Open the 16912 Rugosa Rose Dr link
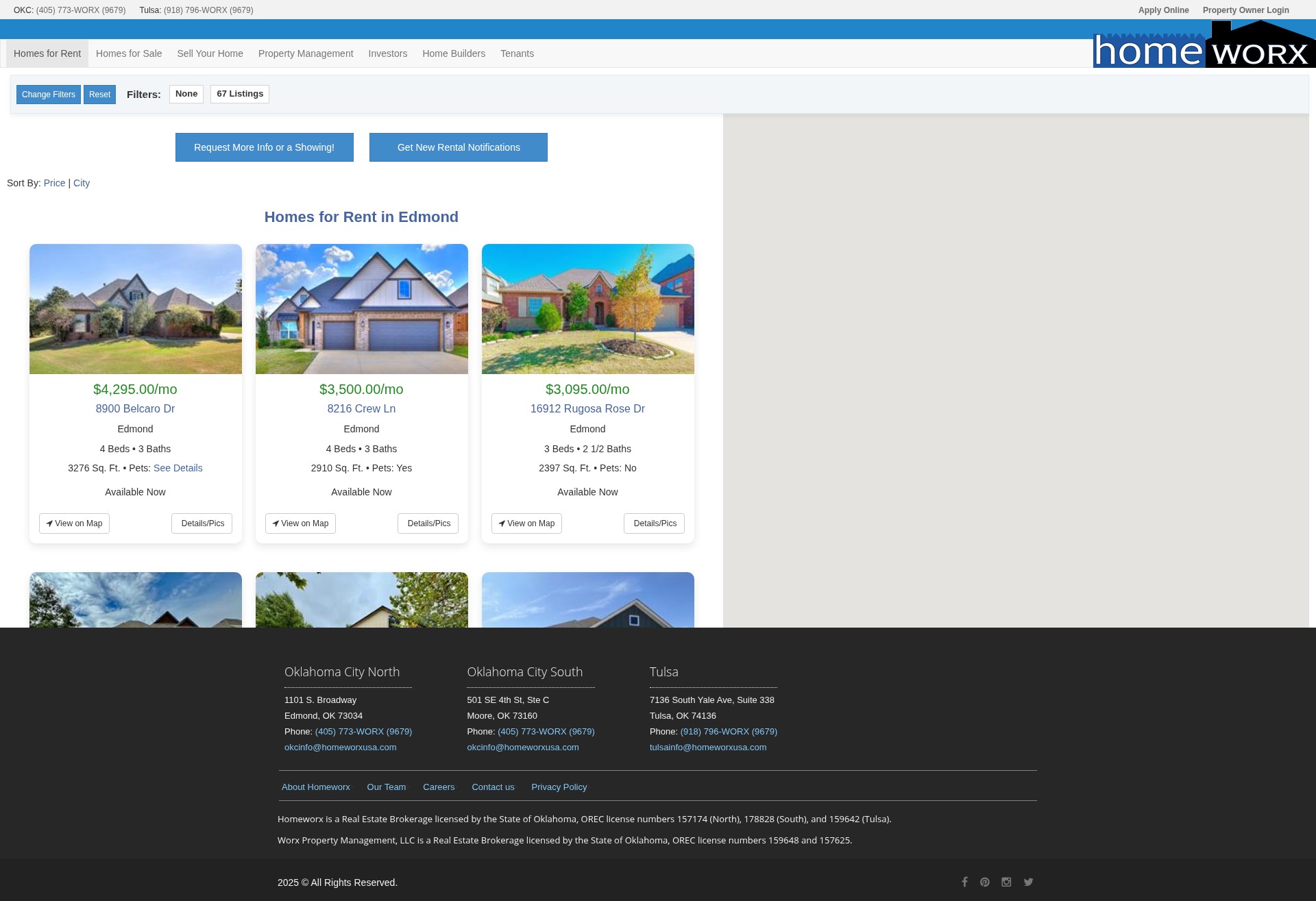This screenshot has height=901, width=1316. click(587, 408)
